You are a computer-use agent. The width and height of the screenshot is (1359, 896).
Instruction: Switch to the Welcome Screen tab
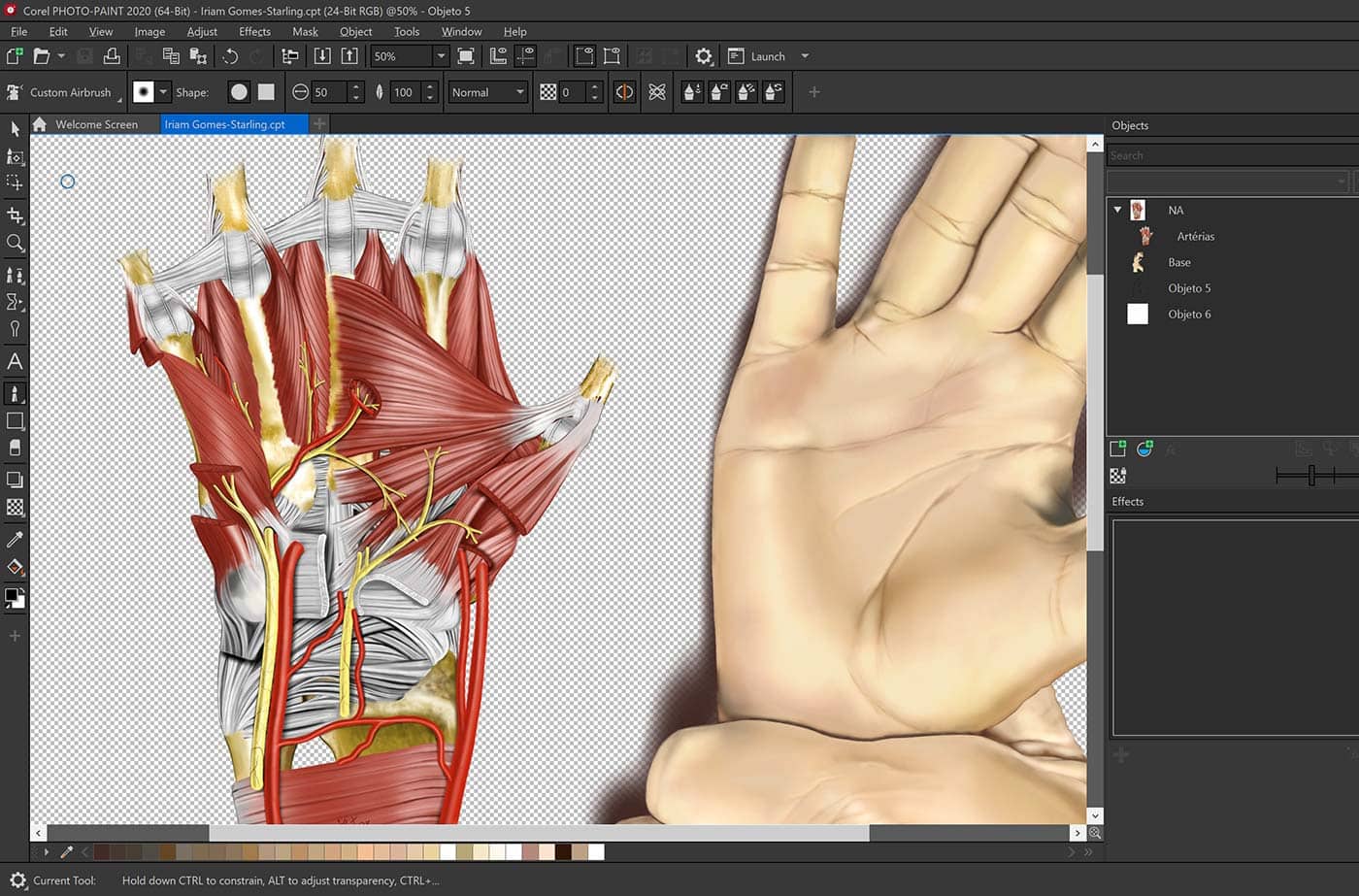click(x=95, y=124)
